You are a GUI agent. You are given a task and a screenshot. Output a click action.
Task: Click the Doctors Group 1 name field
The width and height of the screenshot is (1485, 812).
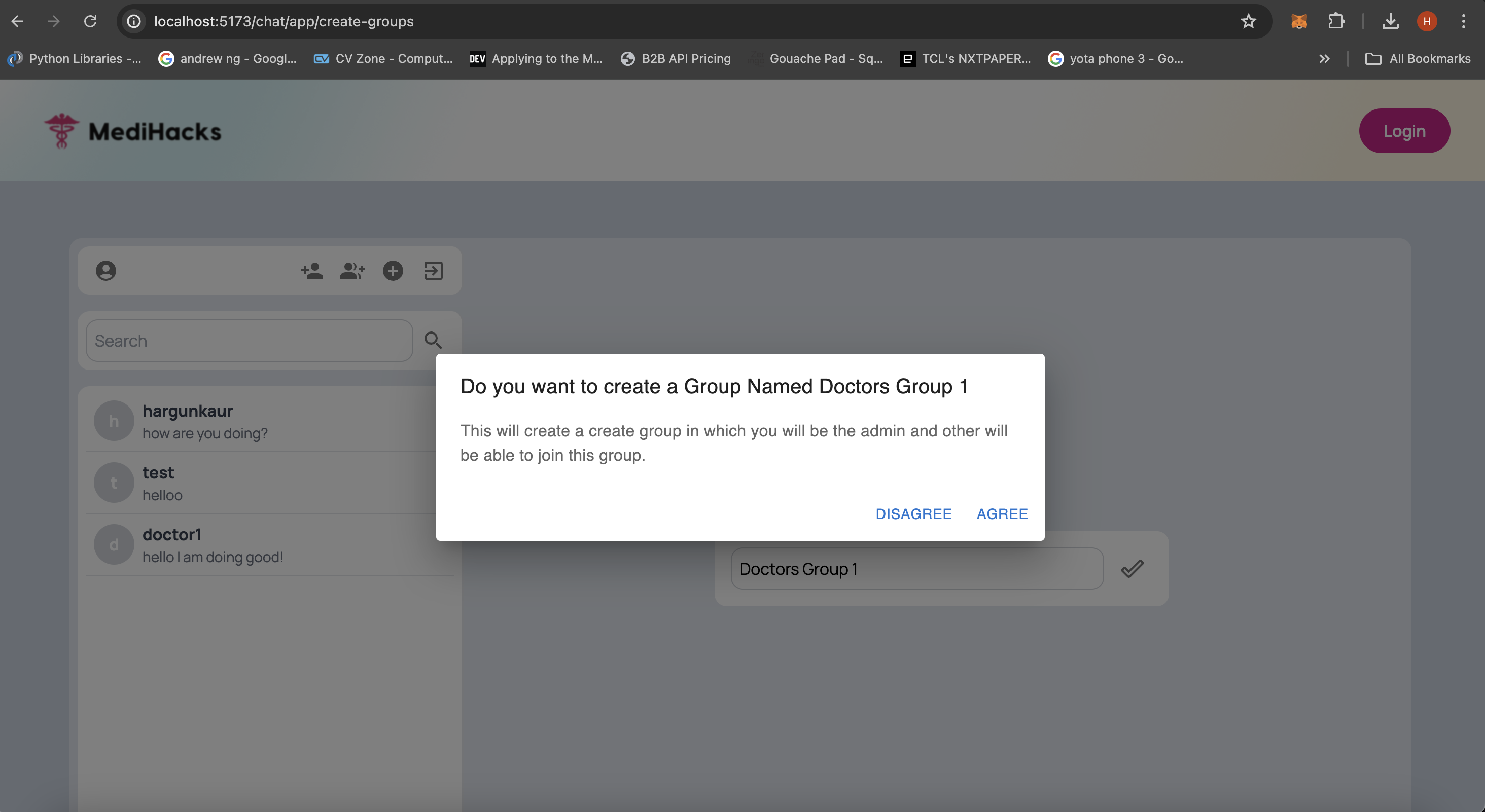(x=916, y=569)
